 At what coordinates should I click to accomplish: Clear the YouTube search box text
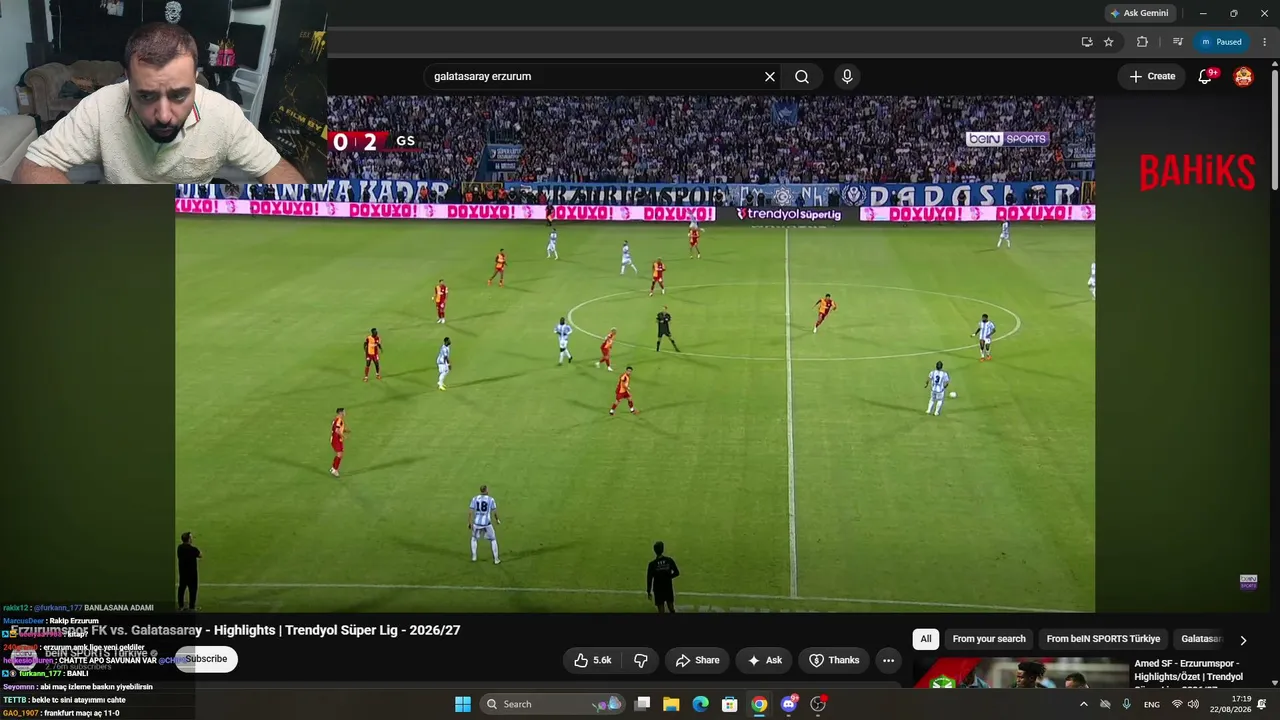770,77
